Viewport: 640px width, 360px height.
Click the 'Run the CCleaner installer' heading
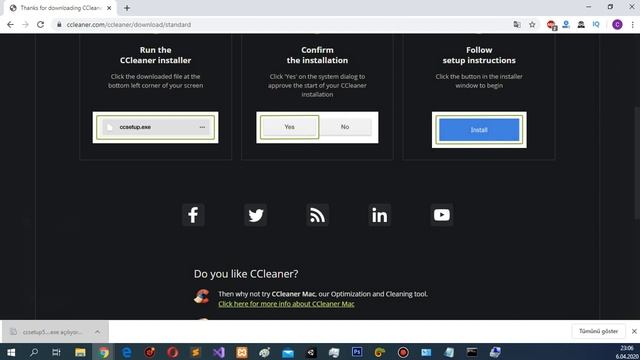click(x=156, y=55)
